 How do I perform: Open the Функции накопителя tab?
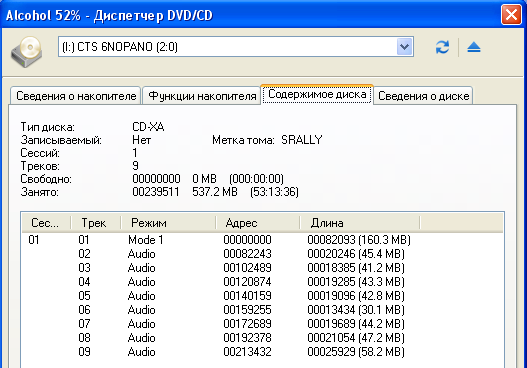click(202, 96)
